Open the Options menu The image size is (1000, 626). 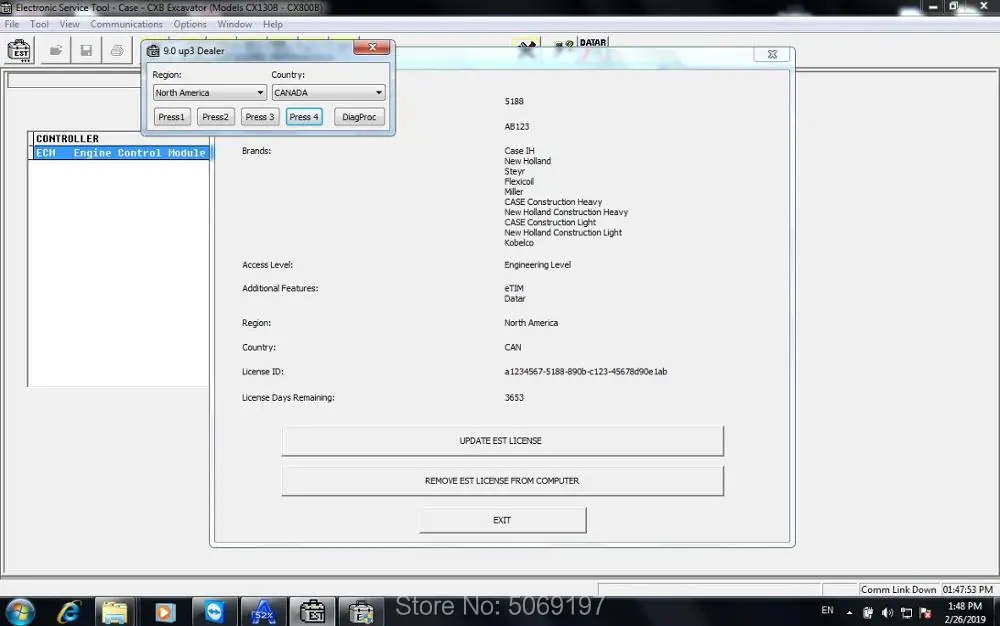[190, 24]
